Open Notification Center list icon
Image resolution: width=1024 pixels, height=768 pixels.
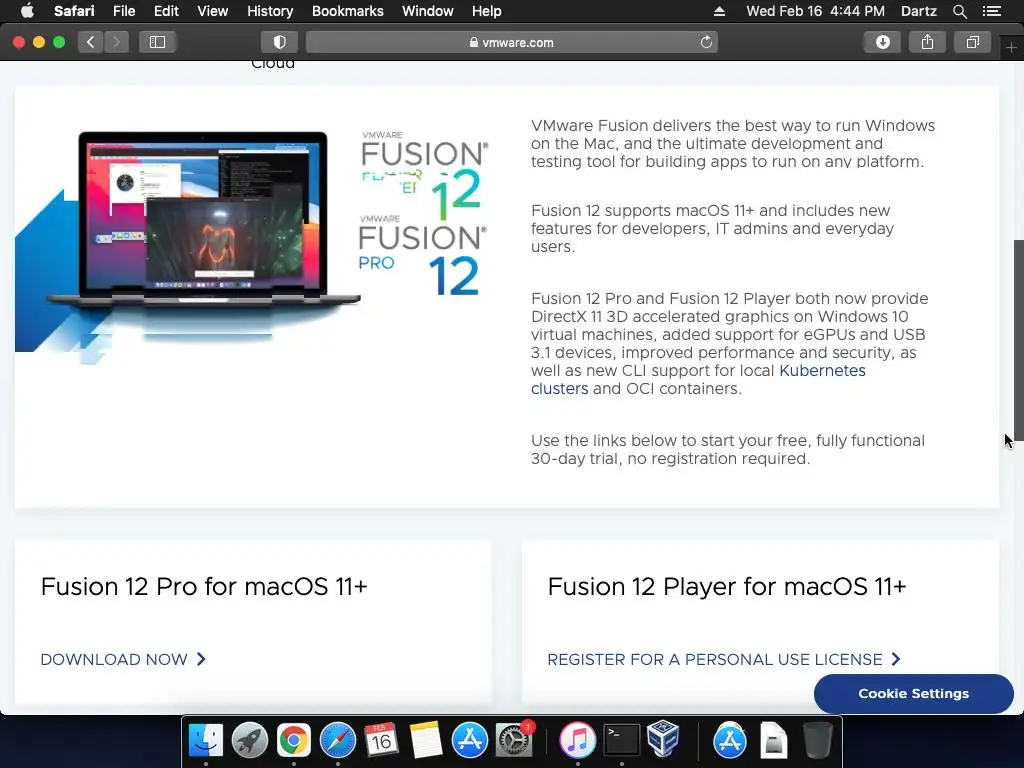(991, 11)
